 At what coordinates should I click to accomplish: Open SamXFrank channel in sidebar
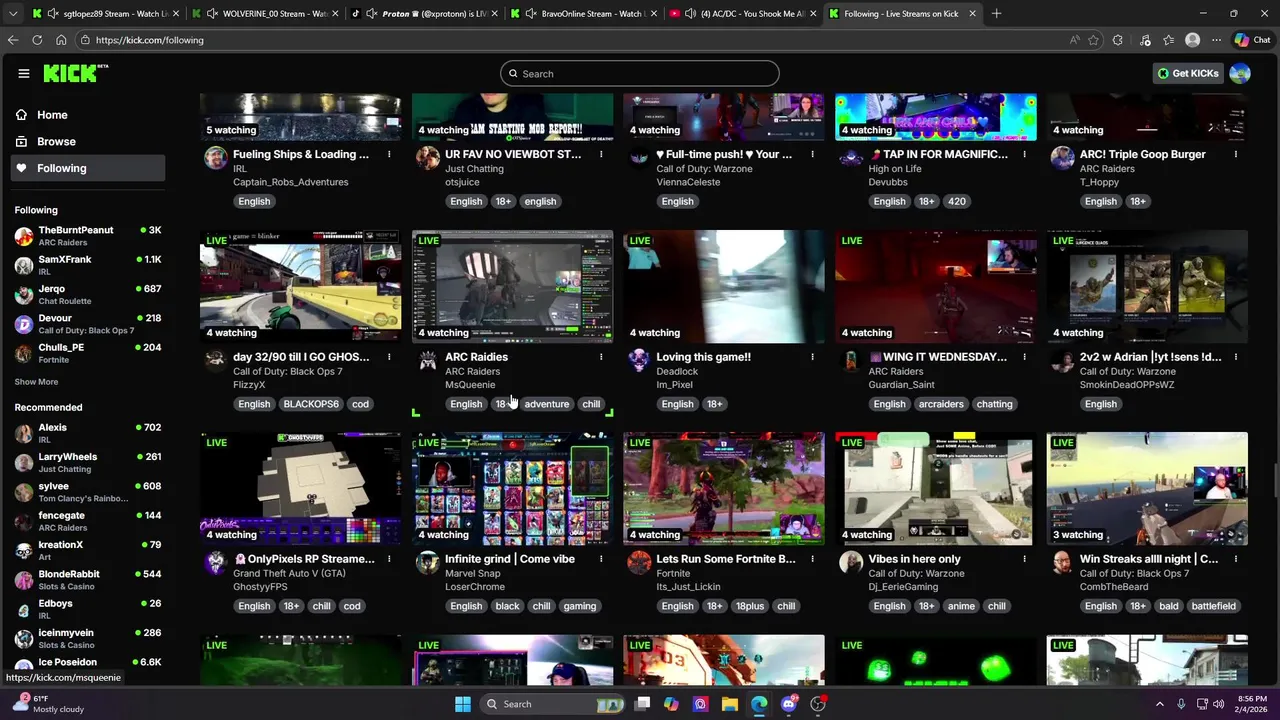(x=88, y=265)
